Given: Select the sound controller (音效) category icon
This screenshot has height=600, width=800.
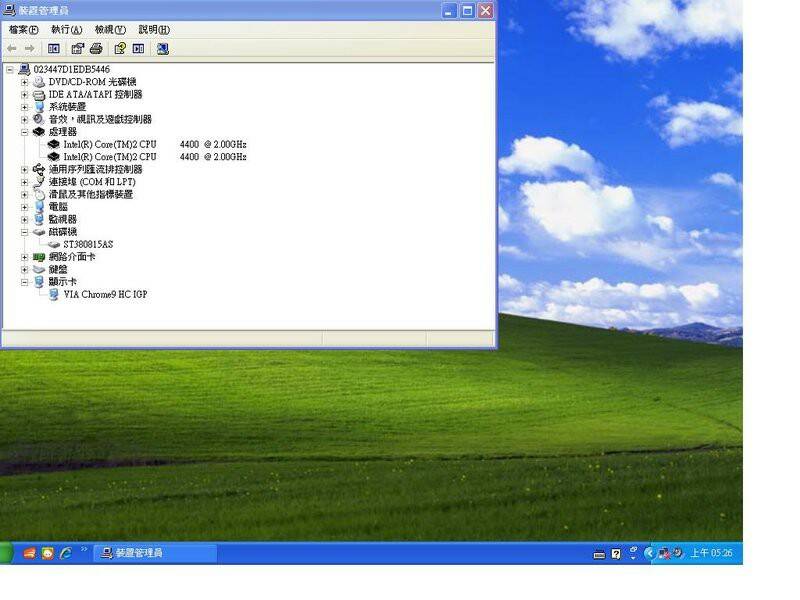Looking at the screenshot, I should coord(39,119).
